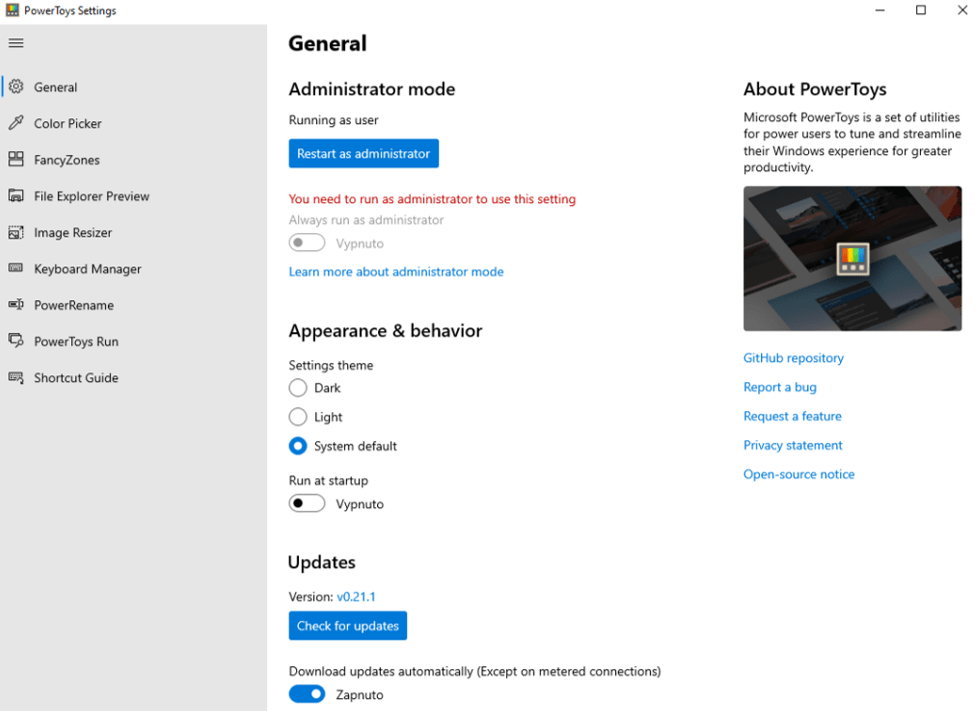Click the FancyZones grid icon
This screenshot has width=979, height=711.
(x=16, y=160)
